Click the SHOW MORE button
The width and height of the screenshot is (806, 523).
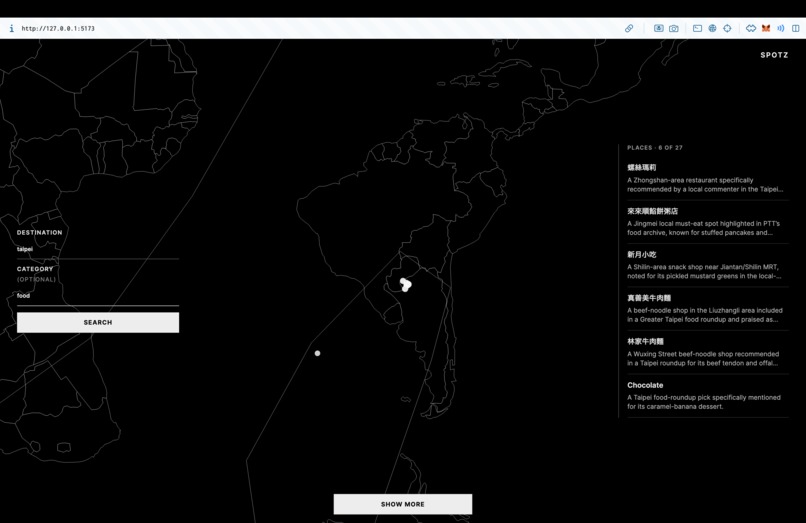(x=402, y=504)
